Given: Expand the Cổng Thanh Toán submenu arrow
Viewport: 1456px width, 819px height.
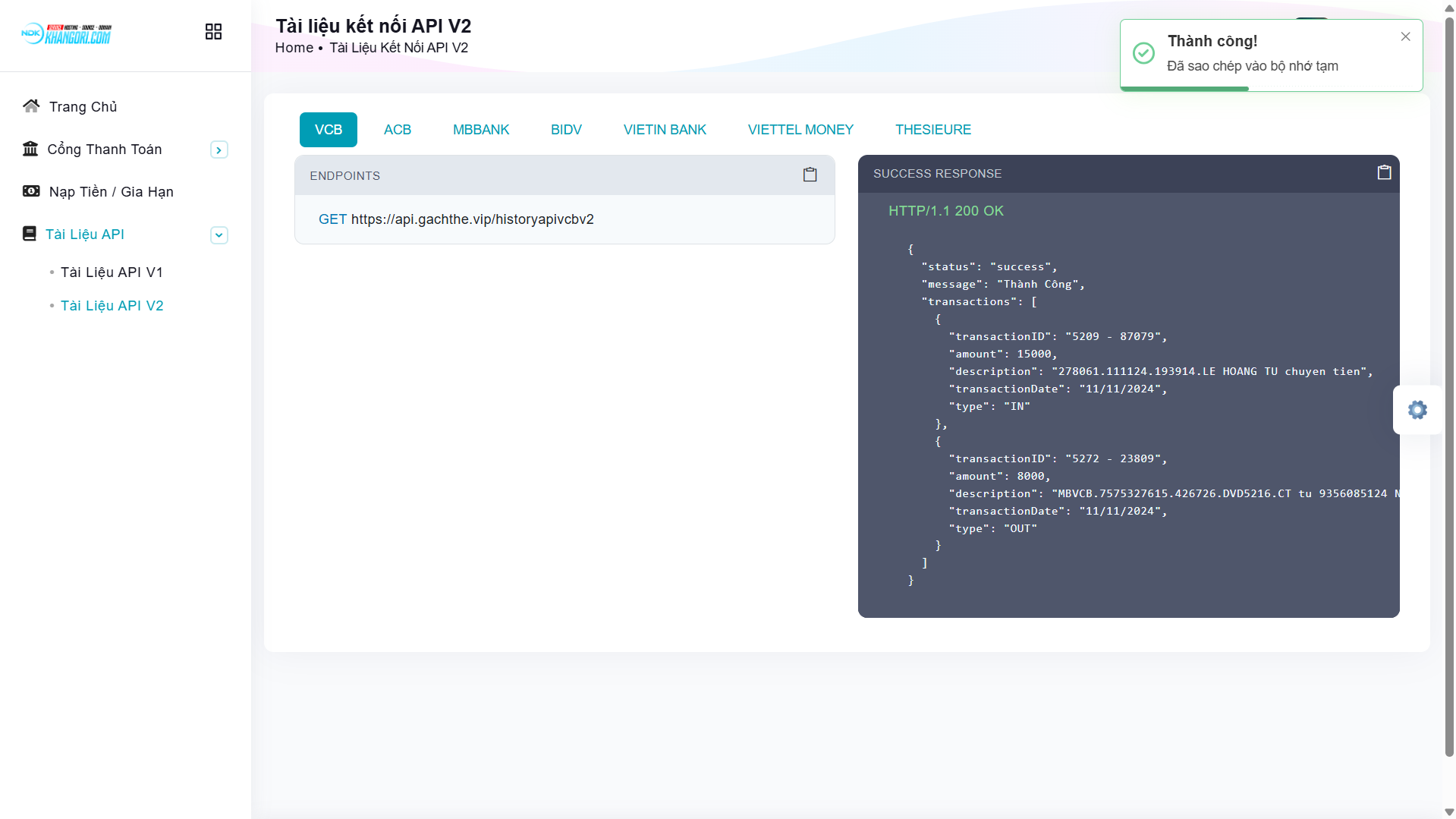Looking at the screenshot, I should 219,150.
